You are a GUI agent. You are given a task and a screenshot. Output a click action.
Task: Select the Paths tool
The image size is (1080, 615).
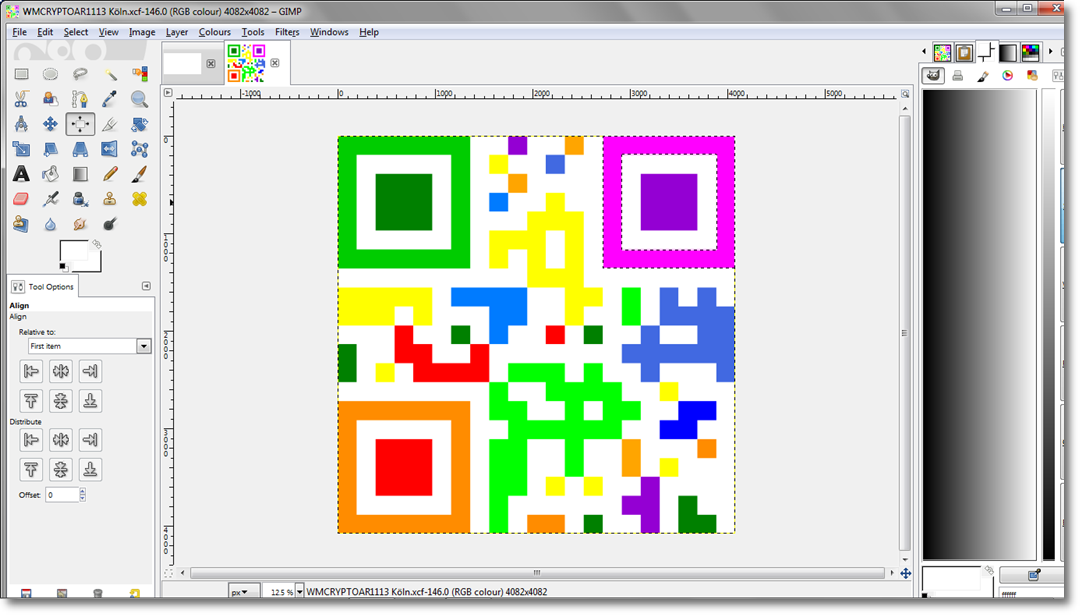(x=80, y=99)
